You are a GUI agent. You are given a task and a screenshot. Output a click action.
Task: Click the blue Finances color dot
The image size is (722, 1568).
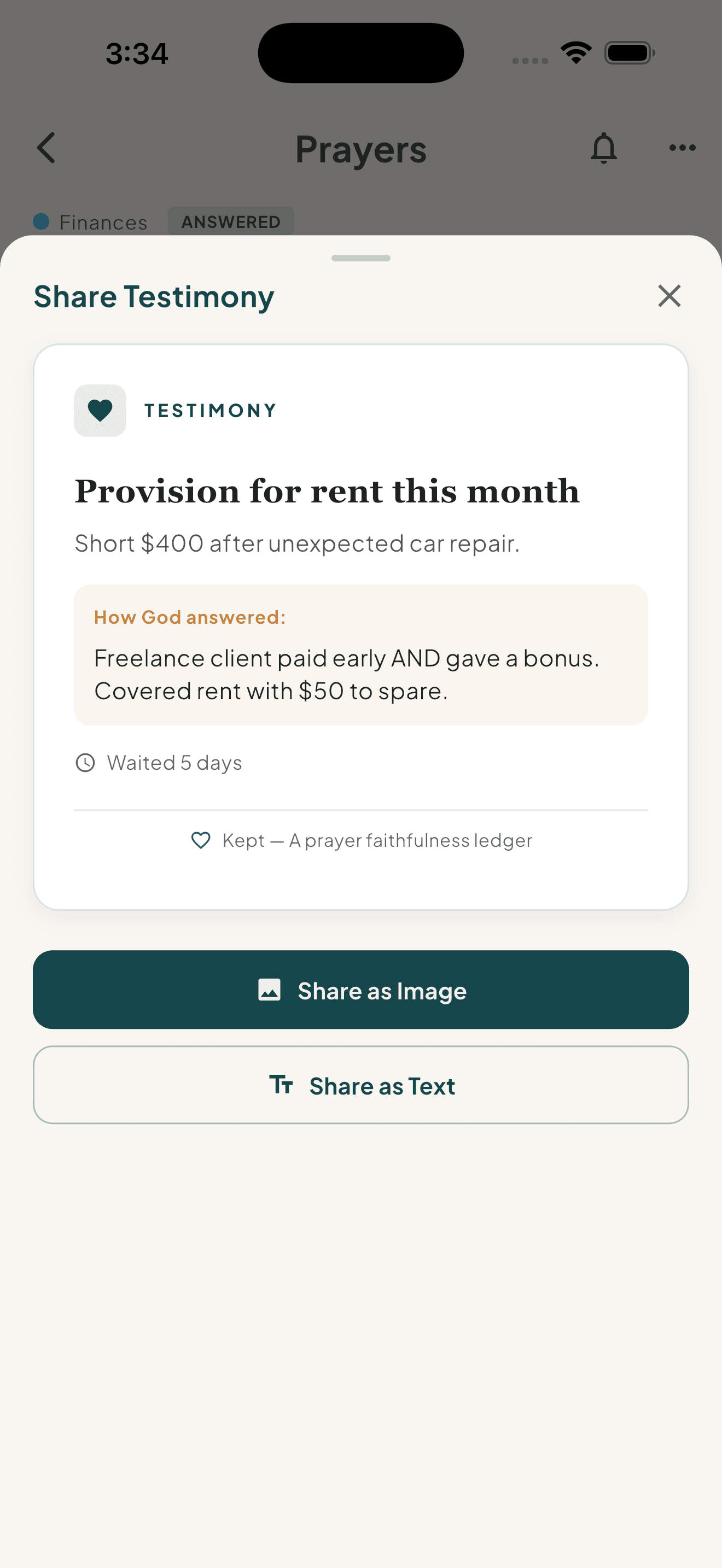pyautogui.click(x=41, y=221)
